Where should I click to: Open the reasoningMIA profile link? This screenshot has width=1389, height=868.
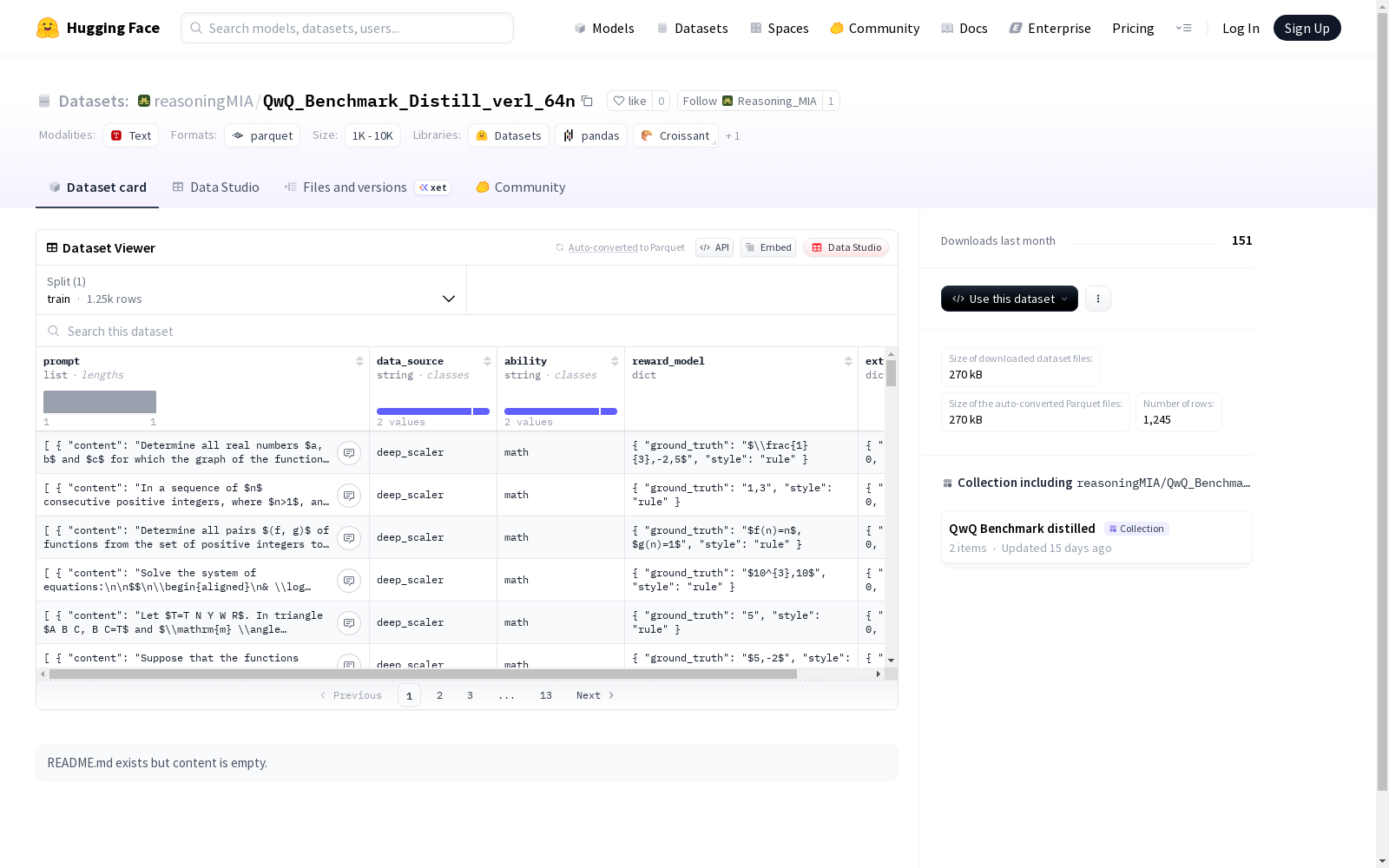click(x=203, y=101)
